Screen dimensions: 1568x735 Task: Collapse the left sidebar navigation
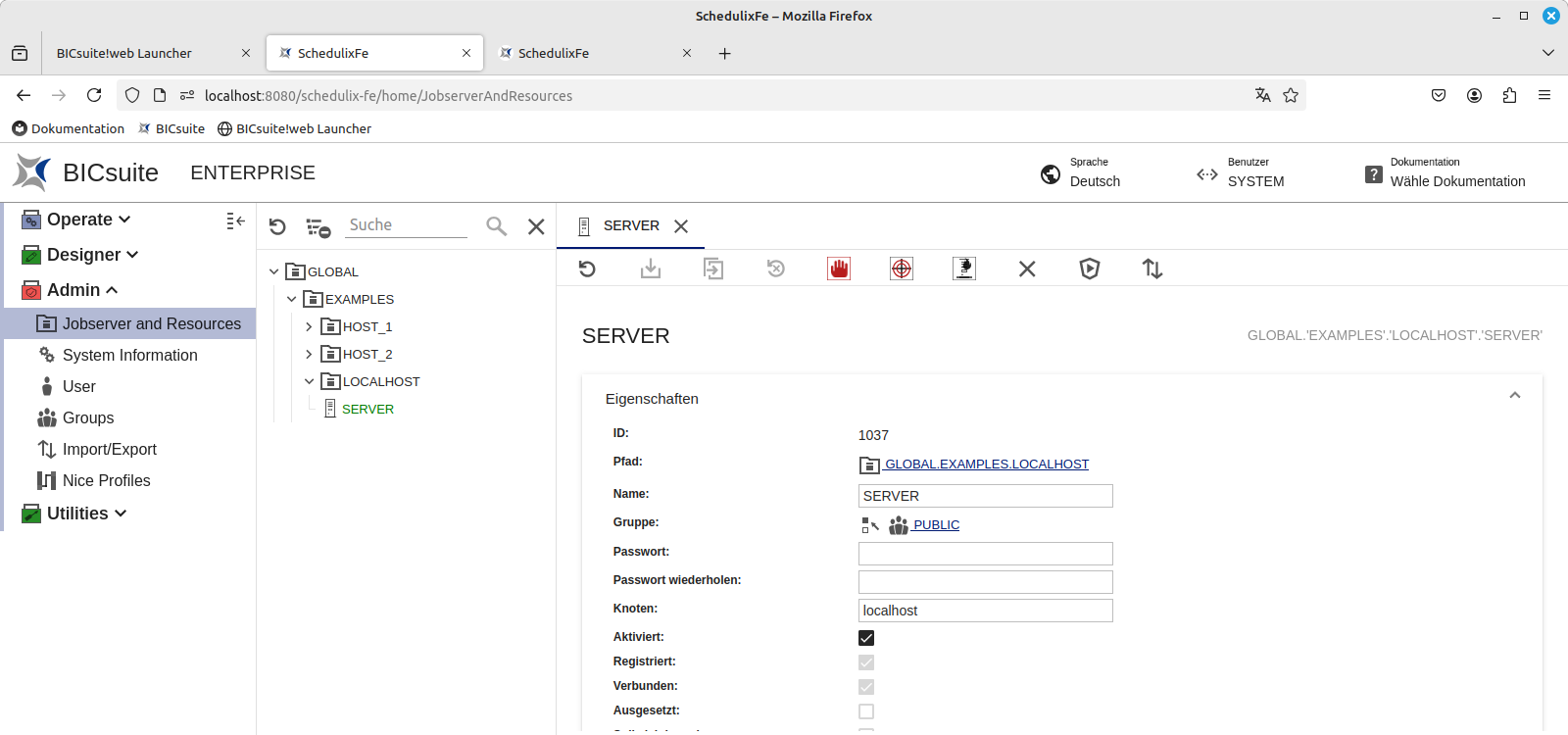(x=235, y=221)
